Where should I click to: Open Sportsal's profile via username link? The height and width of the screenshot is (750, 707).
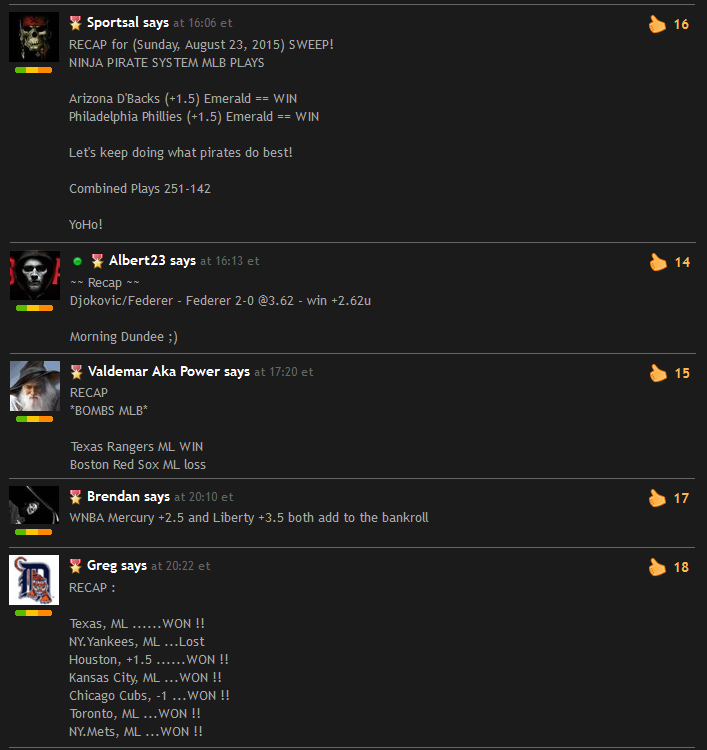pyautogui.click(x=114, y=22)
